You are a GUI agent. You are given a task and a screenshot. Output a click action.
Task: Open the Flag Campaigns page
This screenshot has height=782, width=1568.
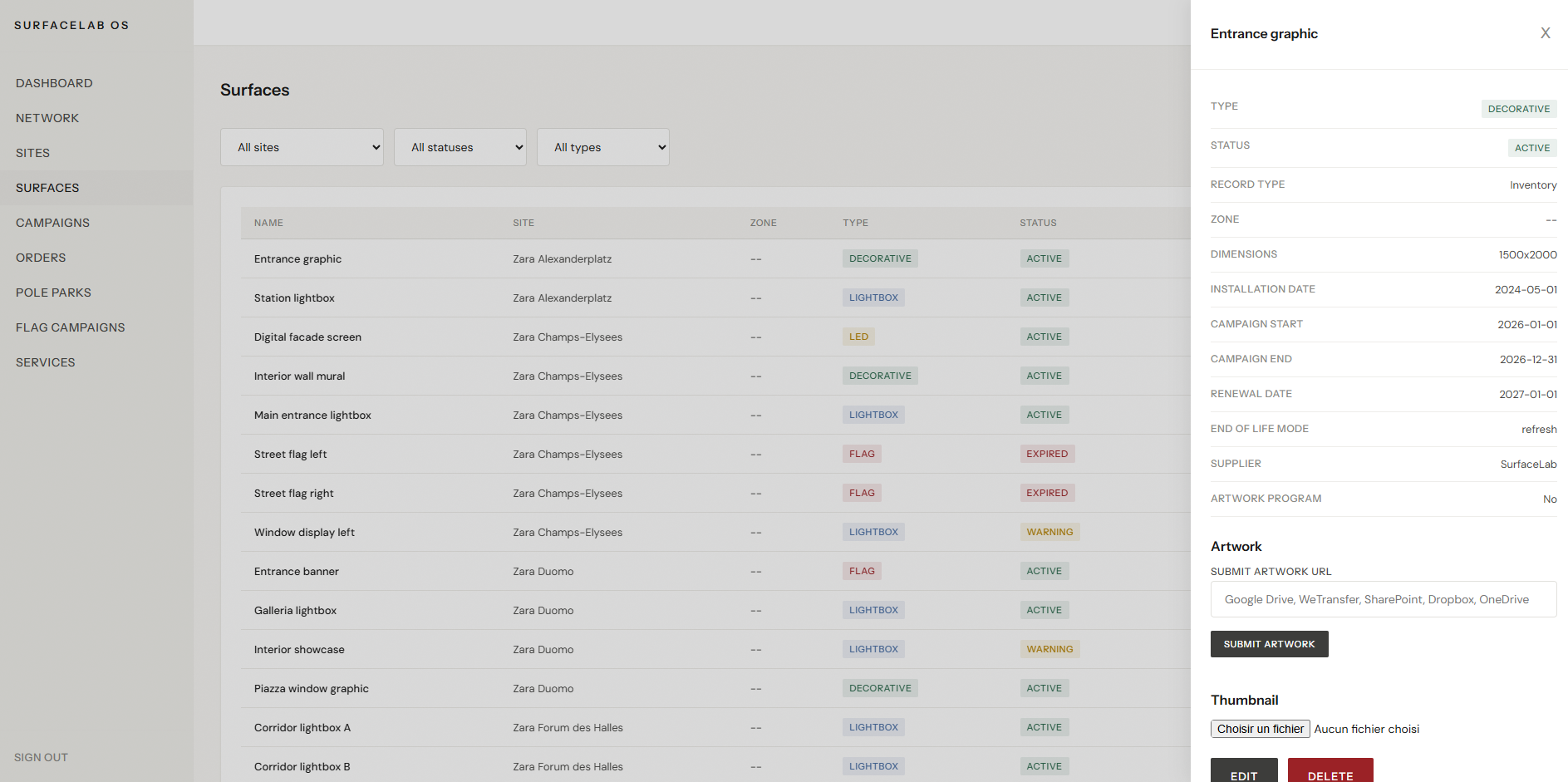[x=70, y=327]
